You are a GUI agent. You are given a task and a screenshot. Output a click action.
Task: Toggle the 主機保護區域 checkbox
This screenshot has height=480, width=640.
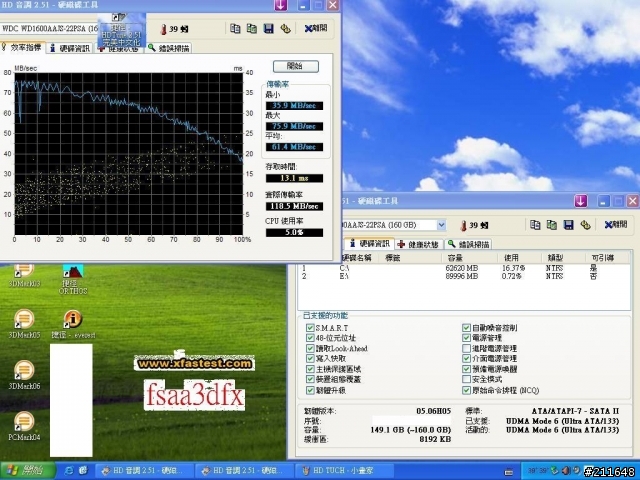pyautogui.click(x=310, y=369)
